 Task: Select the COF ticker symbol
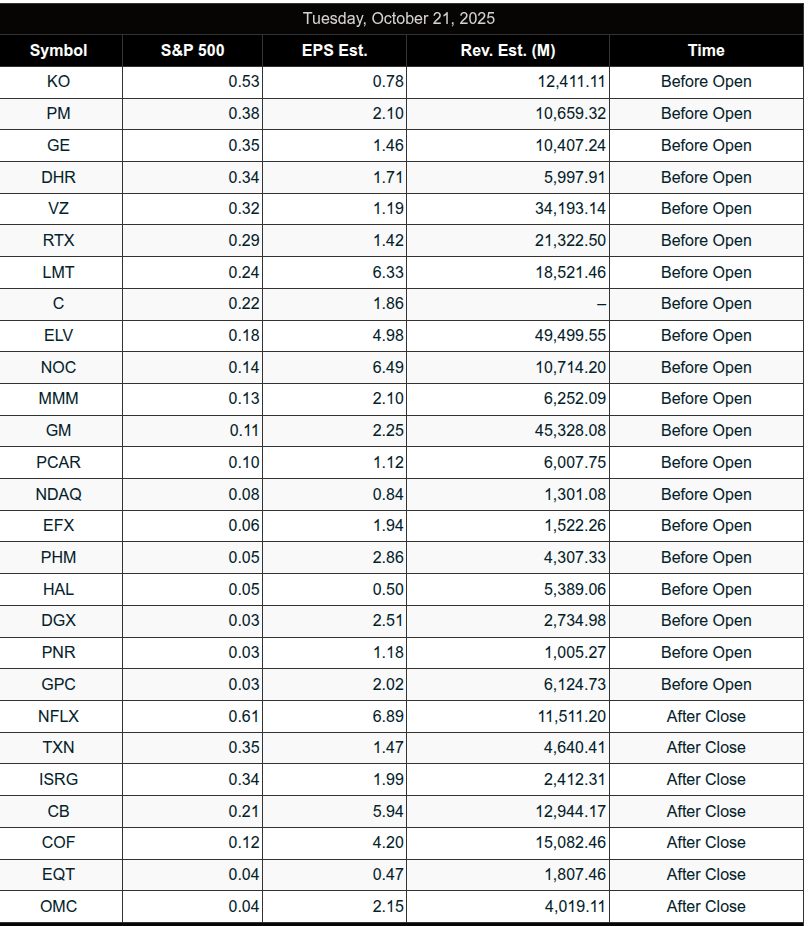pos(59,842)
